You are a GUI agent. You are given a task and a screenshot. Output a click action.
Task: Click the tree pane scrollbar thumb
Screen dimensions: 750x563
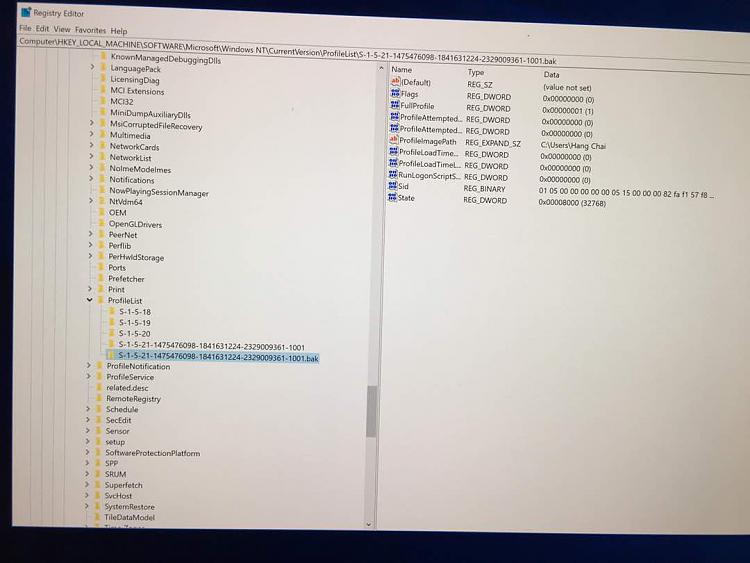tap(372, 411)
